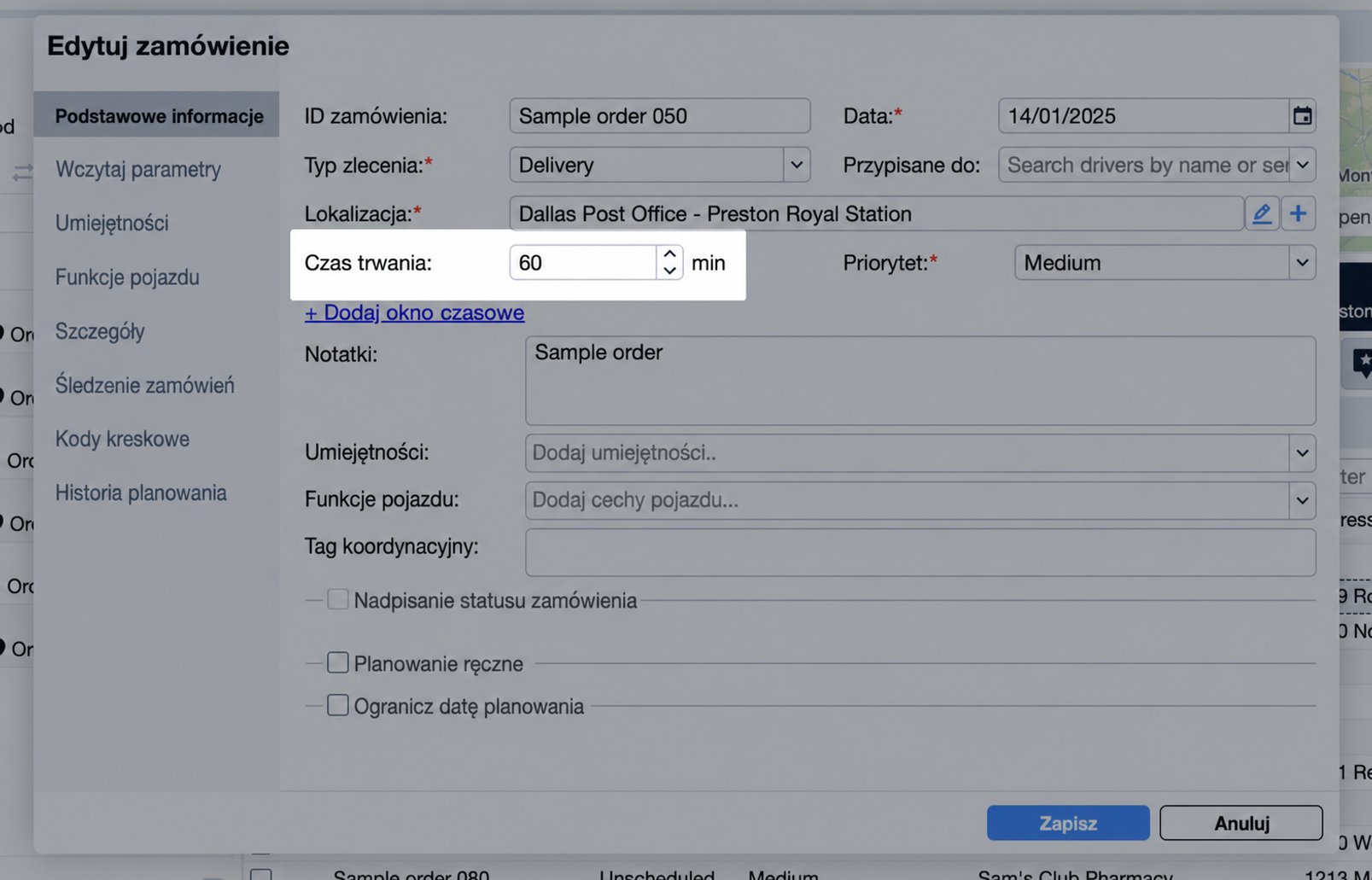Show the Historia planowania tab
The image size is (1372, 880).
pos(141,492)
